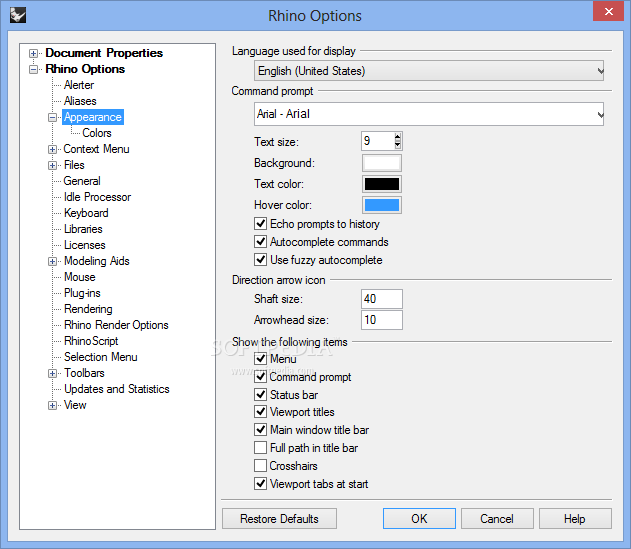Open the command prompt font dropdown
Viewport: 631px width, 549px height.
(429, 114)
